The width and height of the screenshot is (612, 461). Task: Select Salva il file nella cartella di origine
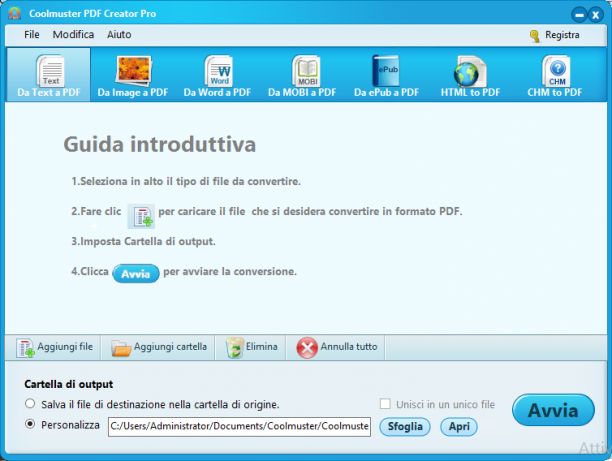point(30,404)
